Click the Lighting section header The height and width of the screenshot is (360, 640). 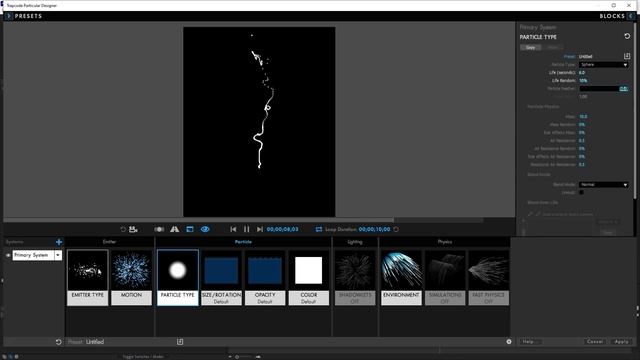pos(355,242)
